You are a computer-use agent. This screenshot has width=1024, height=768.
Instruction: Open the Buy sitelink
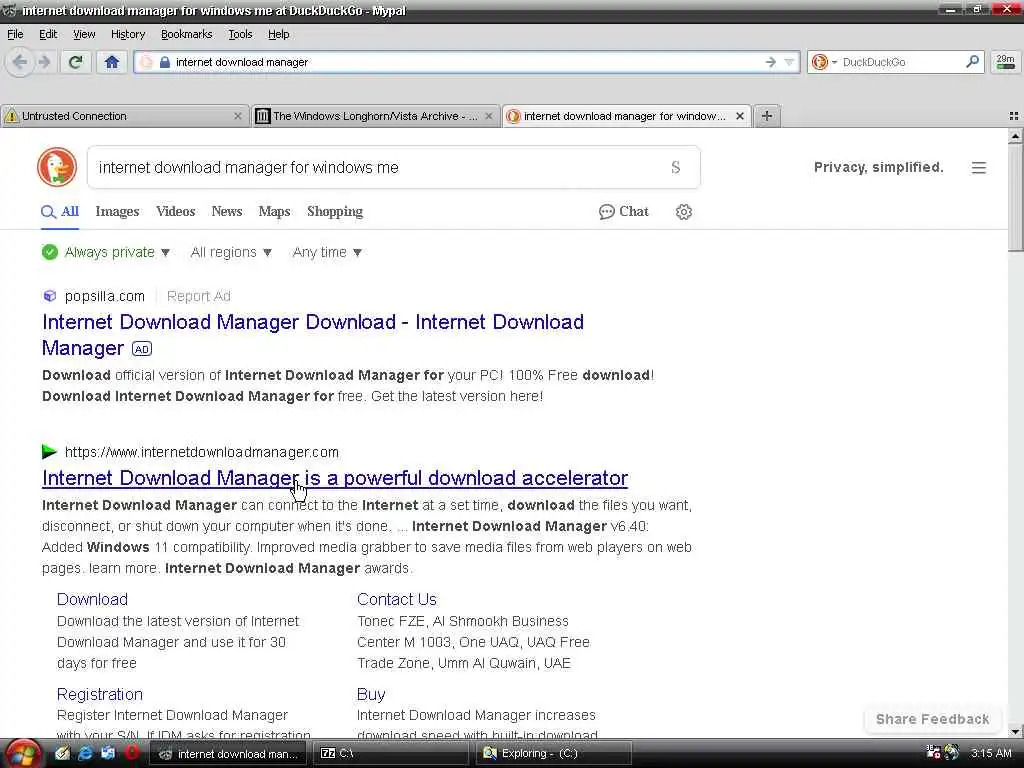(371, 694)
